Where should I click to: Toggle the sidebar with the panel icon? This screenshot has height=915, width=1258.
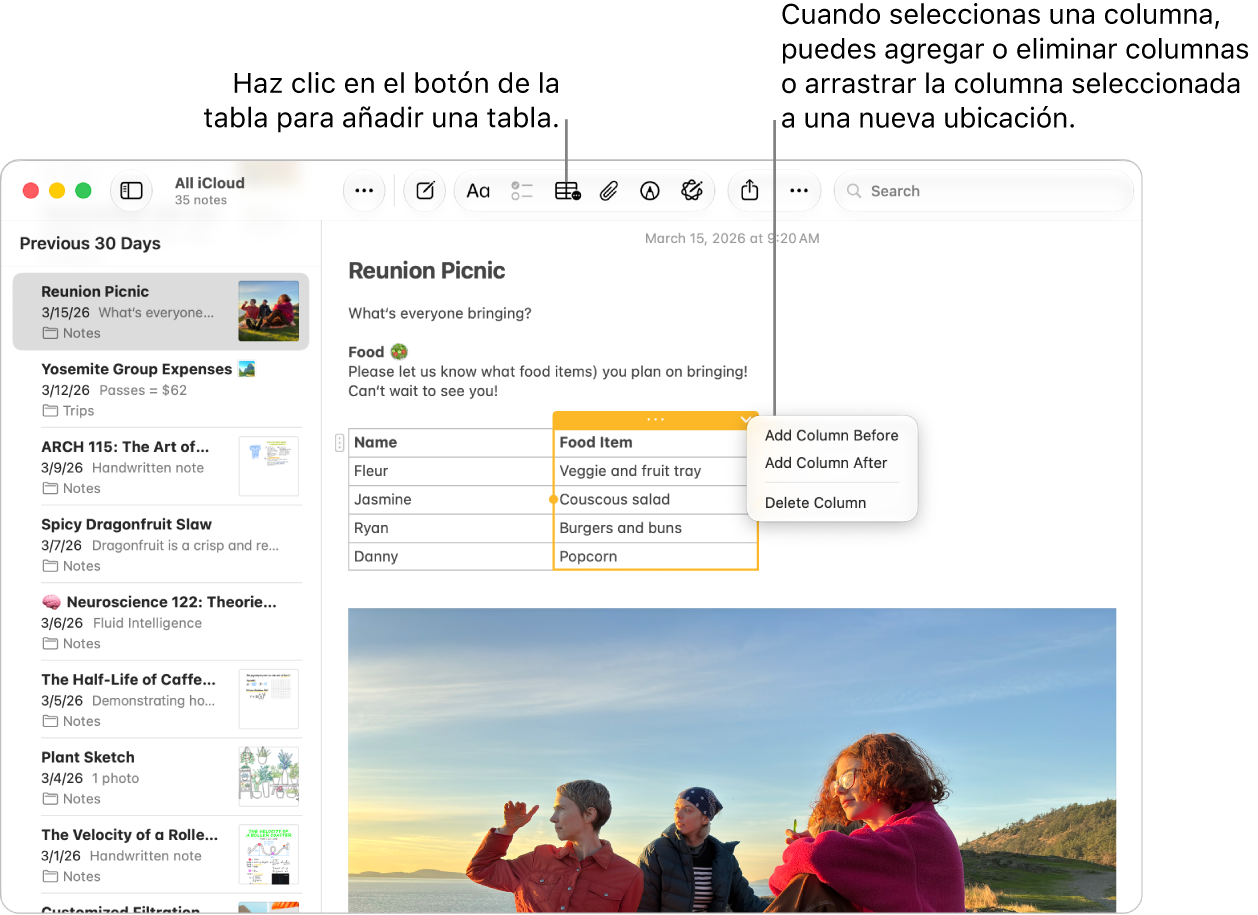tap(132, 191)
